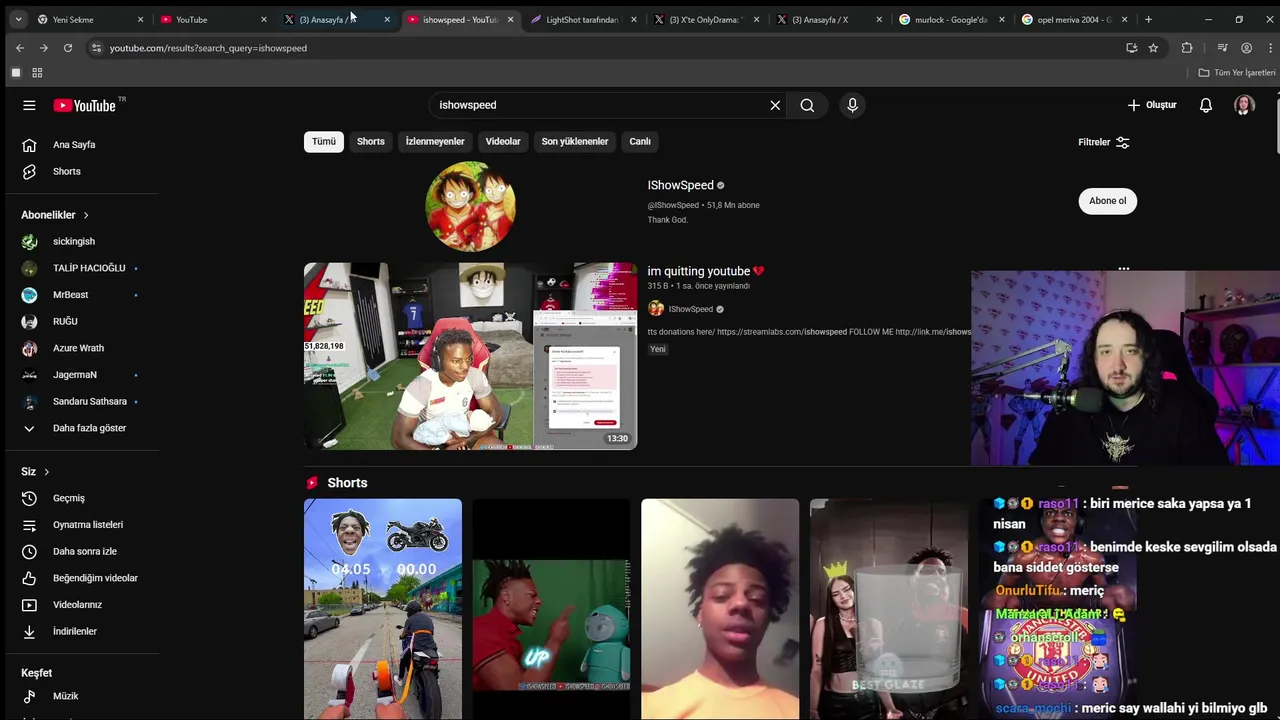Expand the Abonelikler section
The width and height of the screenshot is (1280, 720).
point(55,215)
